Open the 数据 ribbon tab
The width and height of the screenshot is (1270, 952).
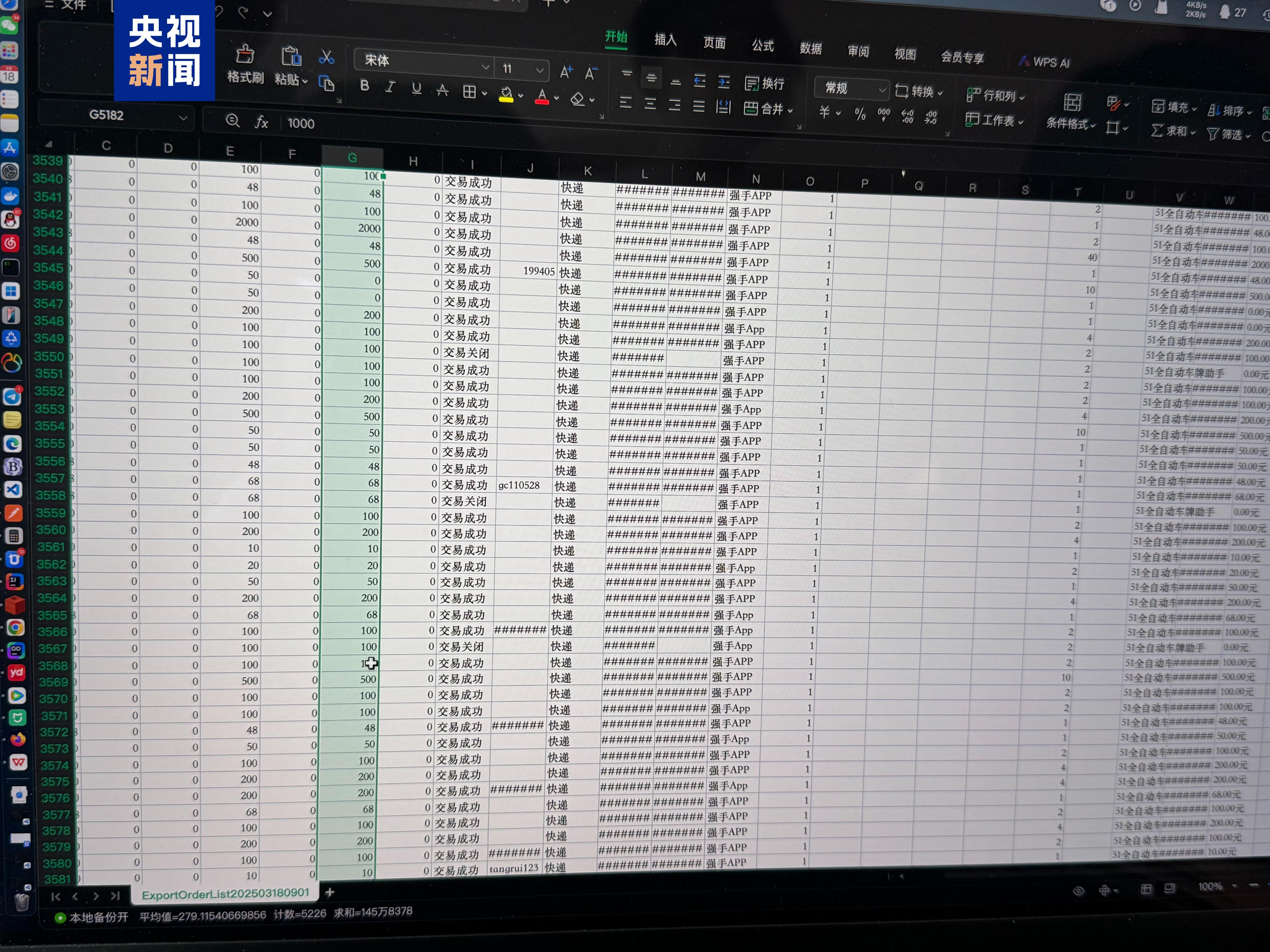click(811, 48)
